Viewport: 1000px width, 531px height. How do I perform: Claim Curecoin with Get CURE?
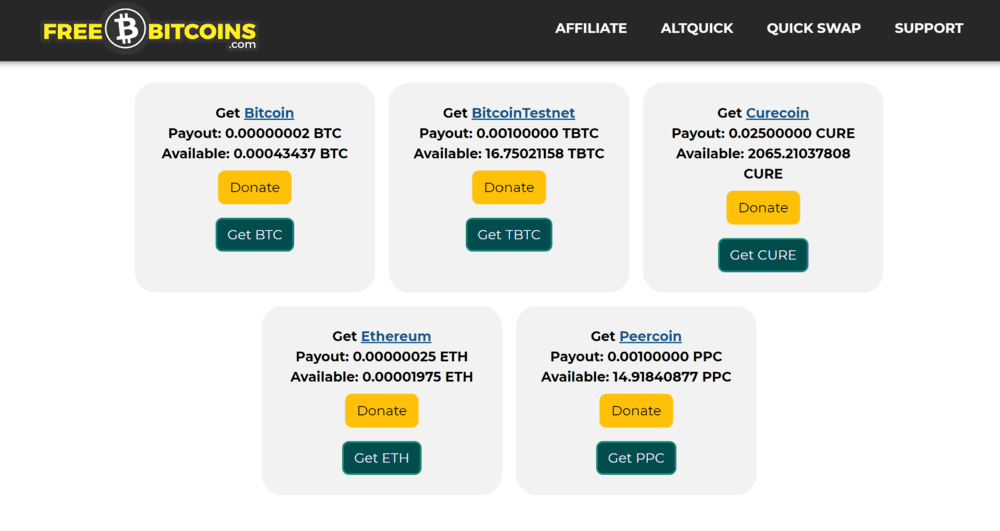point(763,255)
